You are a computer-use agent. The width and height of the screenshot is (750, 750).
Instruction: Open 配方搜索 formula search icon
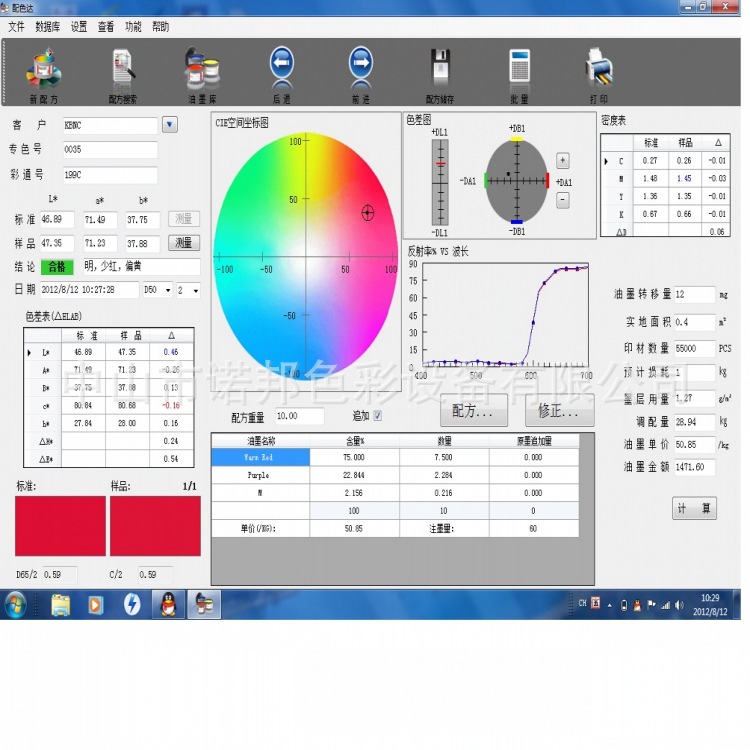[x=123, y=68]
